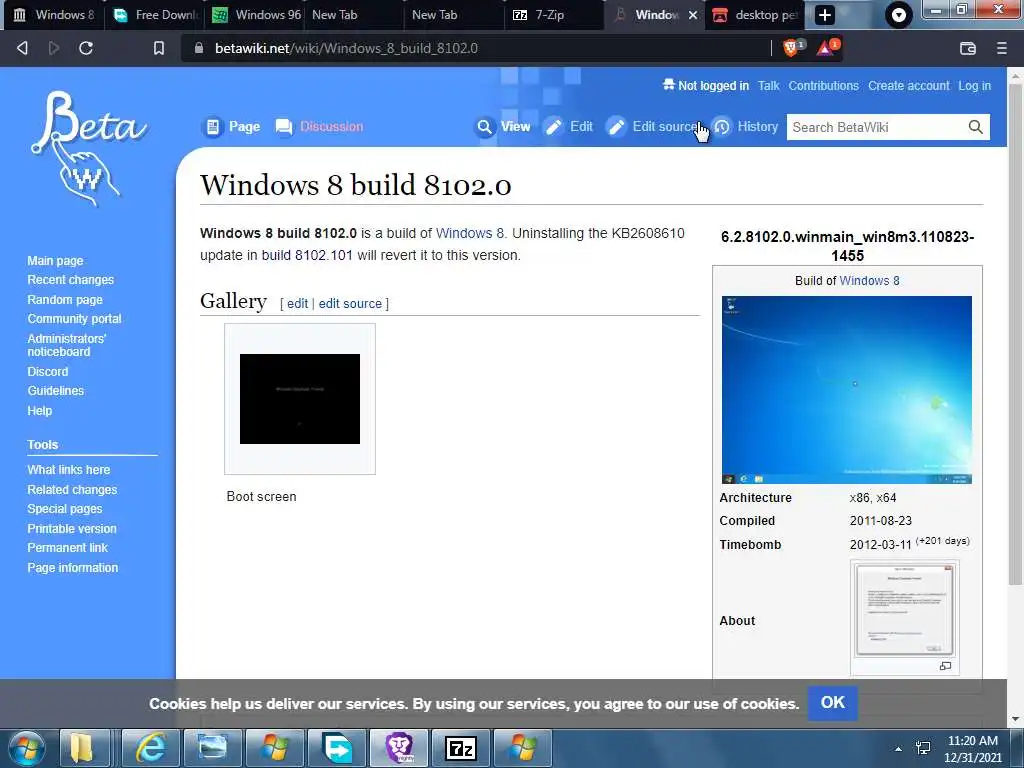The image size is (1024, 768).
Task: Open the profile dropdown circle in tab bar
Action: point(899,16)
